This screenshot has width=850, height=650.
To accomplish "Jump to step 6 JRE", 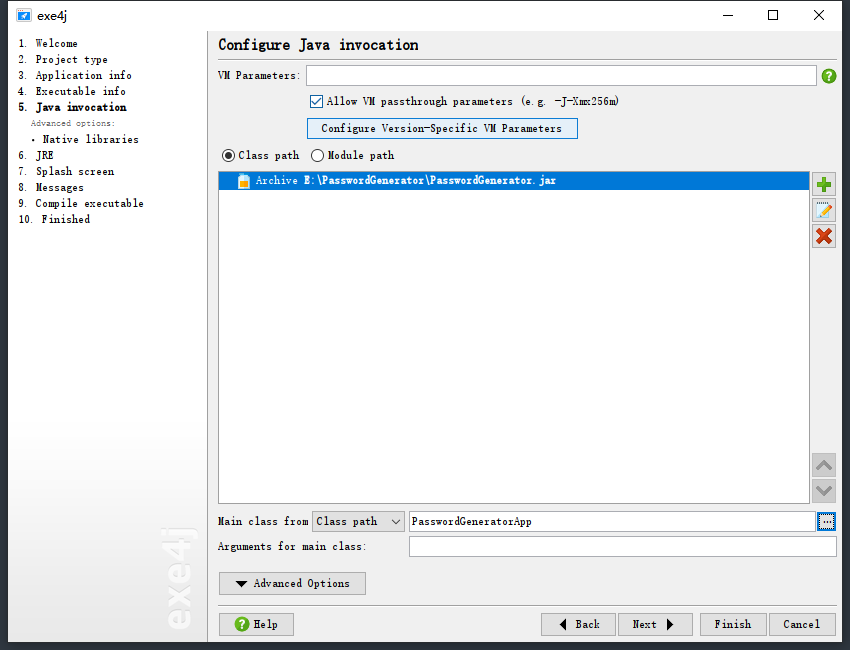I will click(x=36, y=156).
